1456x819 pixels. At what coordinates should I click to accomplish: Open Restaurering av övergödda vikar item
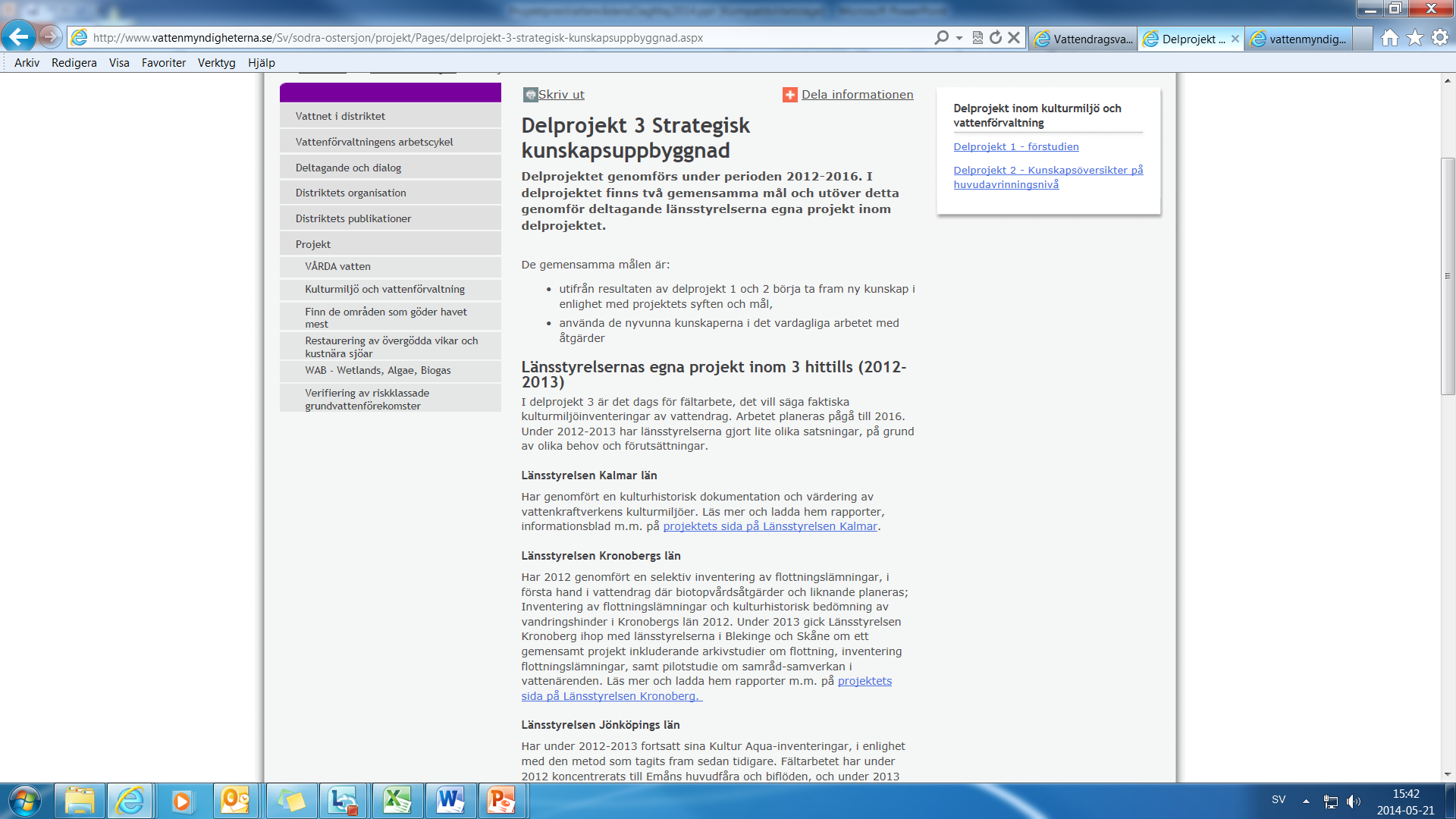tap(391, 347)
